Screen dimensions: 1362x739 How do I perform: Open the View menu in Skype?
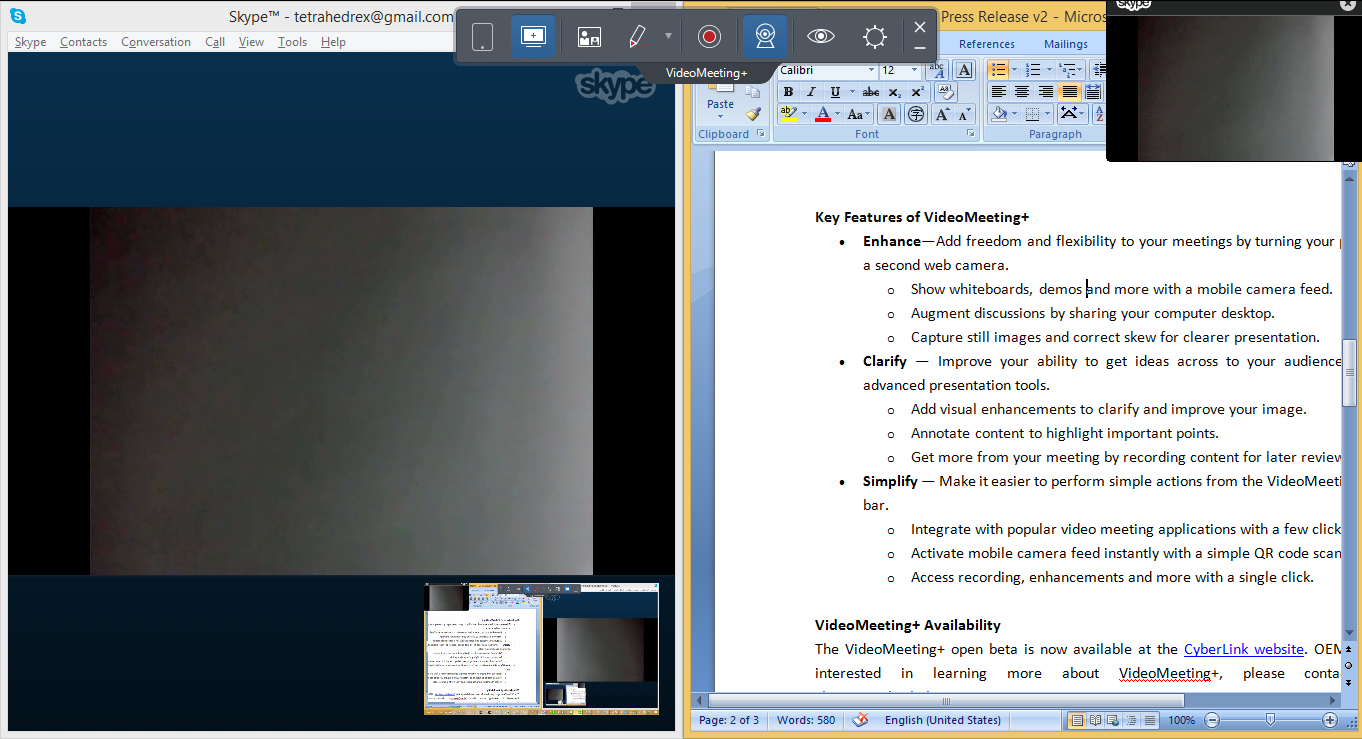coord(251,42)
